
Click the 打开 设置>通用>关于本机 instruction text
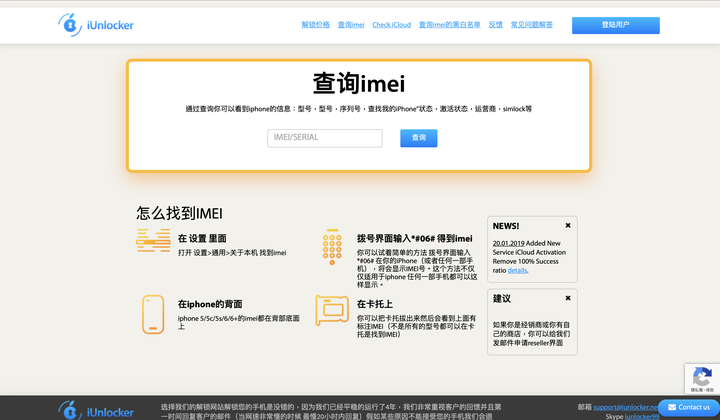232,253
